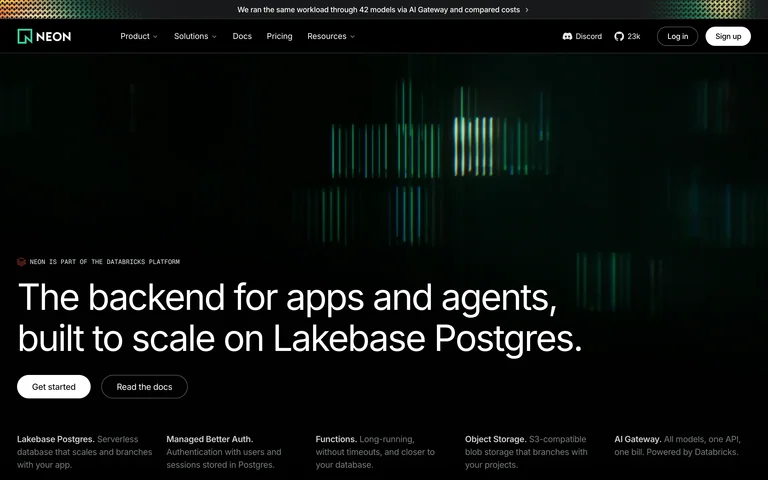Click the headline 'The backend for apps and agents'
The width and height of the screenshot is (768, 480).
(x=288, y=297)
